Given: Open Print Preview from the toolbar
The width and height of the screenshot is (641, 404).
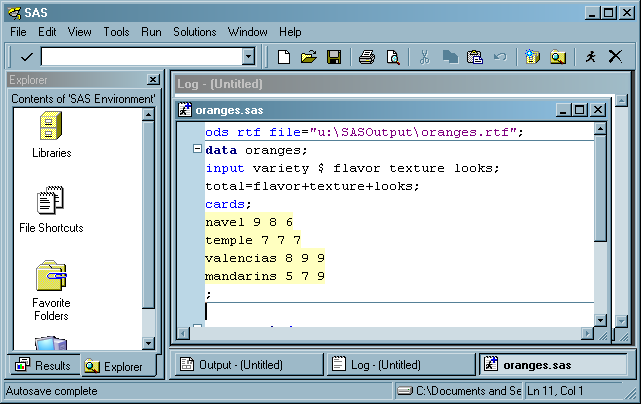Looking at the screenshot, I should tap(393, 57).
